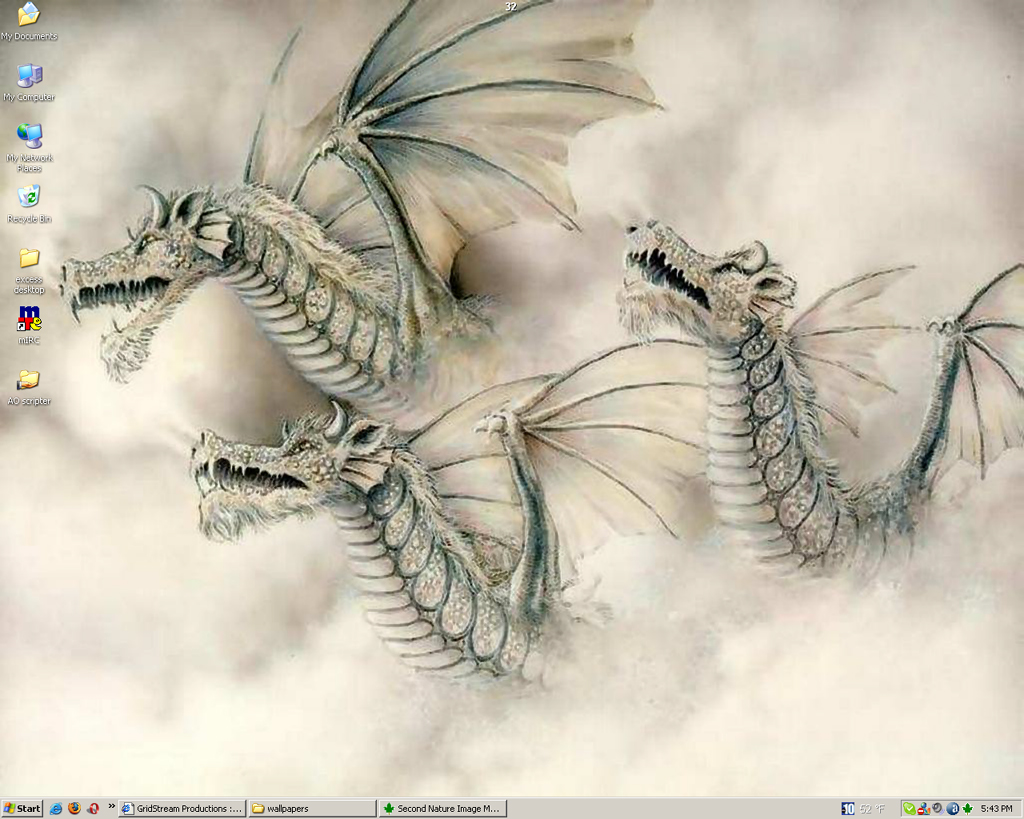Click the system clock showing 5:43 PM
The width and height of the screenshot is (1024, 819).
click(997, 808)
